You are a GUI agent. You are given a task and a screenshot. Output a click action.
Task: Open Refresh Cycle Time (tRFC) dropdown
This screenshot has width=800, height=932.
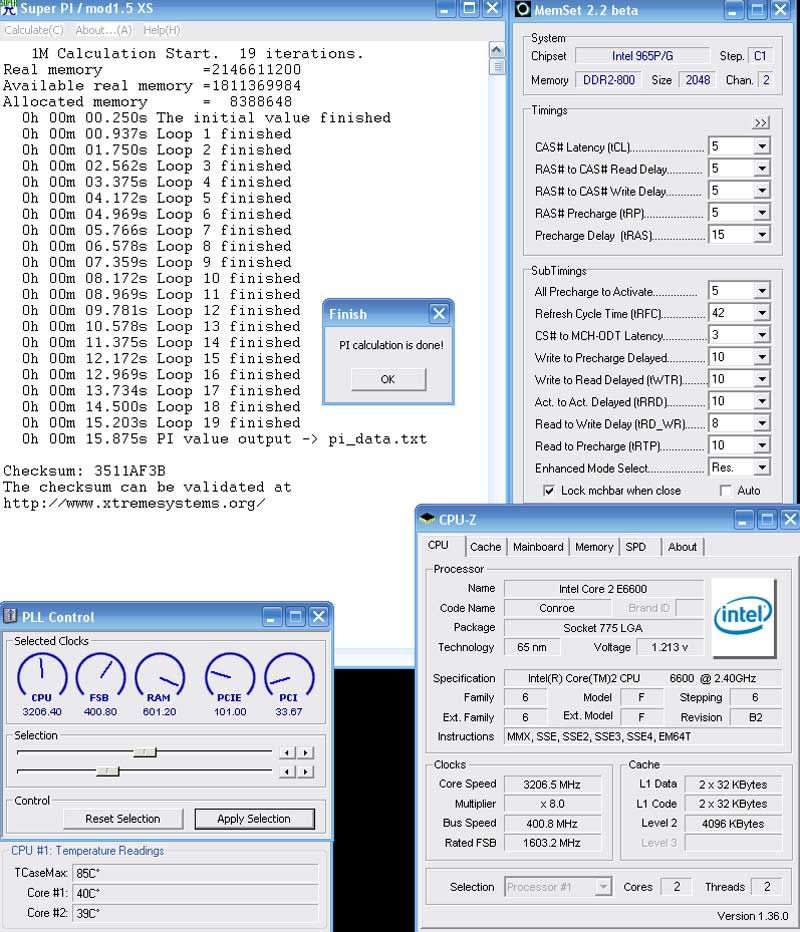pyautogui.click(x=762, y=313)
